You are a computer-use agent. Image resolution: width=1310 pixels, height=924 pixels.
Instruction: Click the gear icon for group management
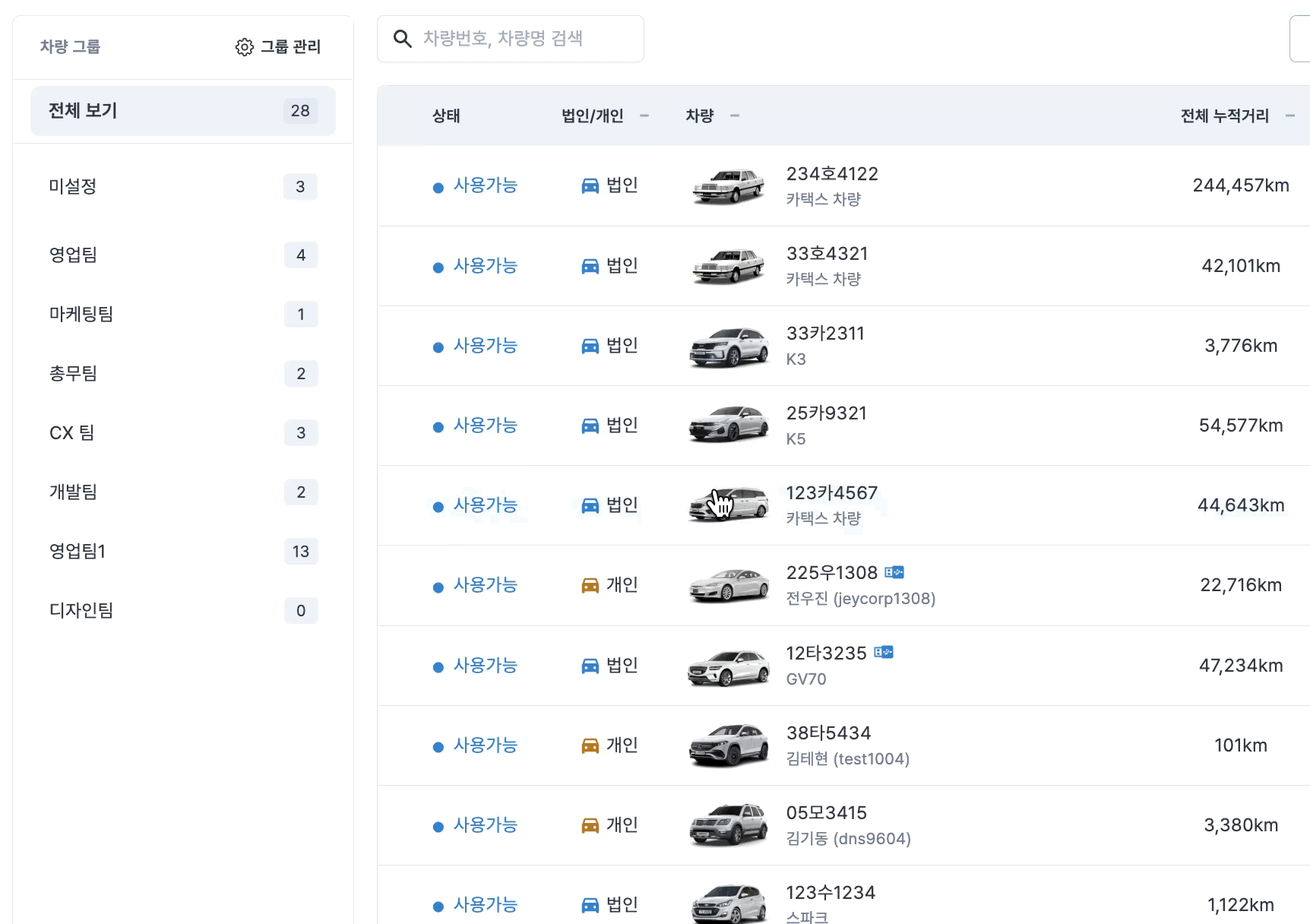pyautogui.click(x=244, y=47)
